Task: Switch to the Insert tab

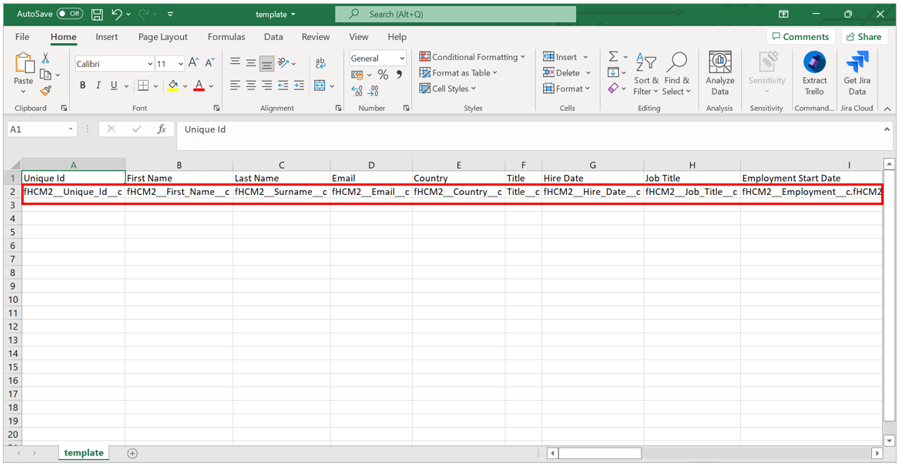Action: [x=107, y=37]
